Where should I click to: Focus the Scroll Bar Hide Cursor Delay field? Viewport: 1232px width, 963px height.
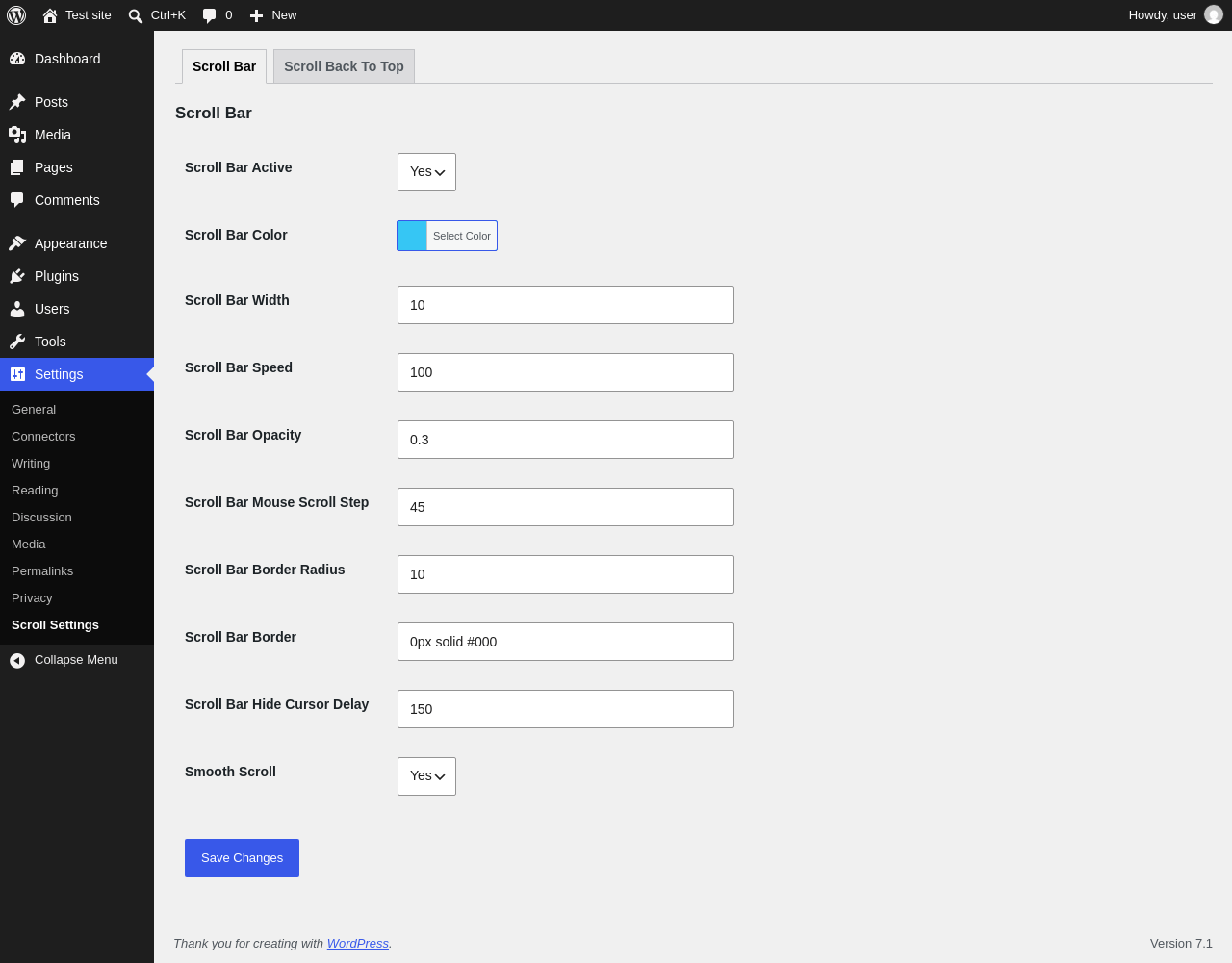[566, 709]
